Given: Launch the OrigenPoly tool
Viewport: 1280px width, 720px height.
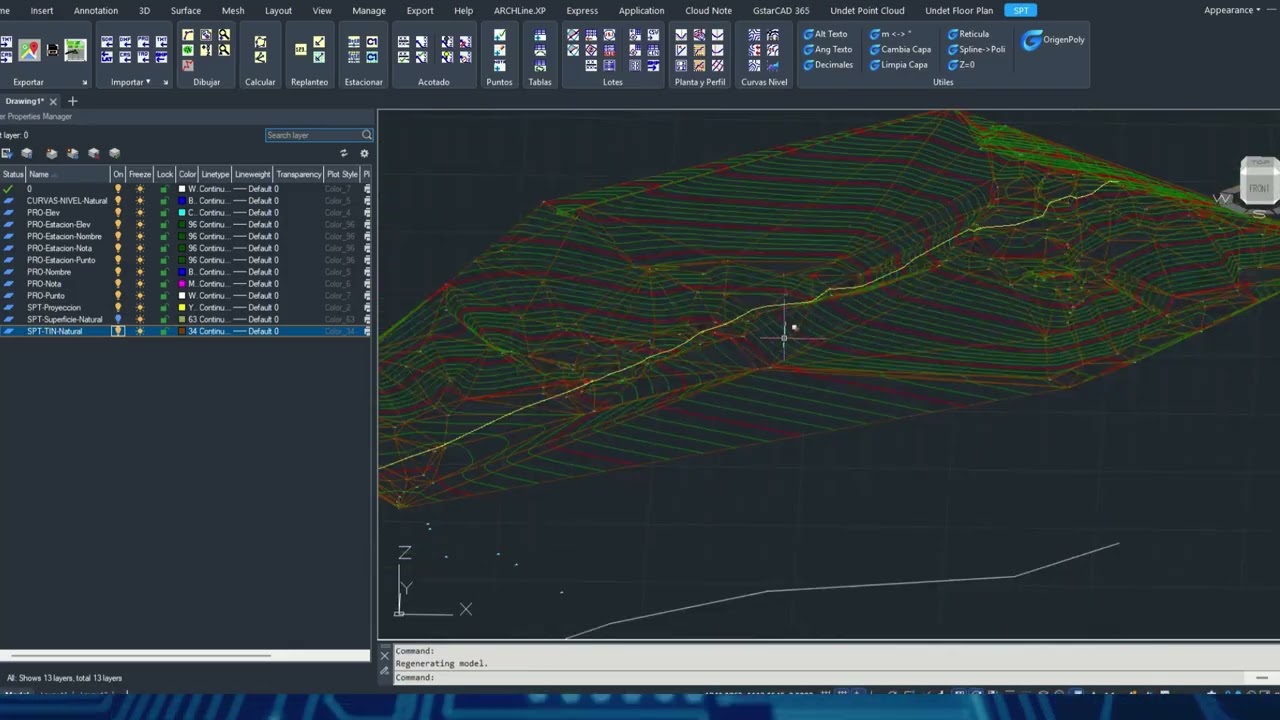Looking at the screenshot, I should 1054,40.
